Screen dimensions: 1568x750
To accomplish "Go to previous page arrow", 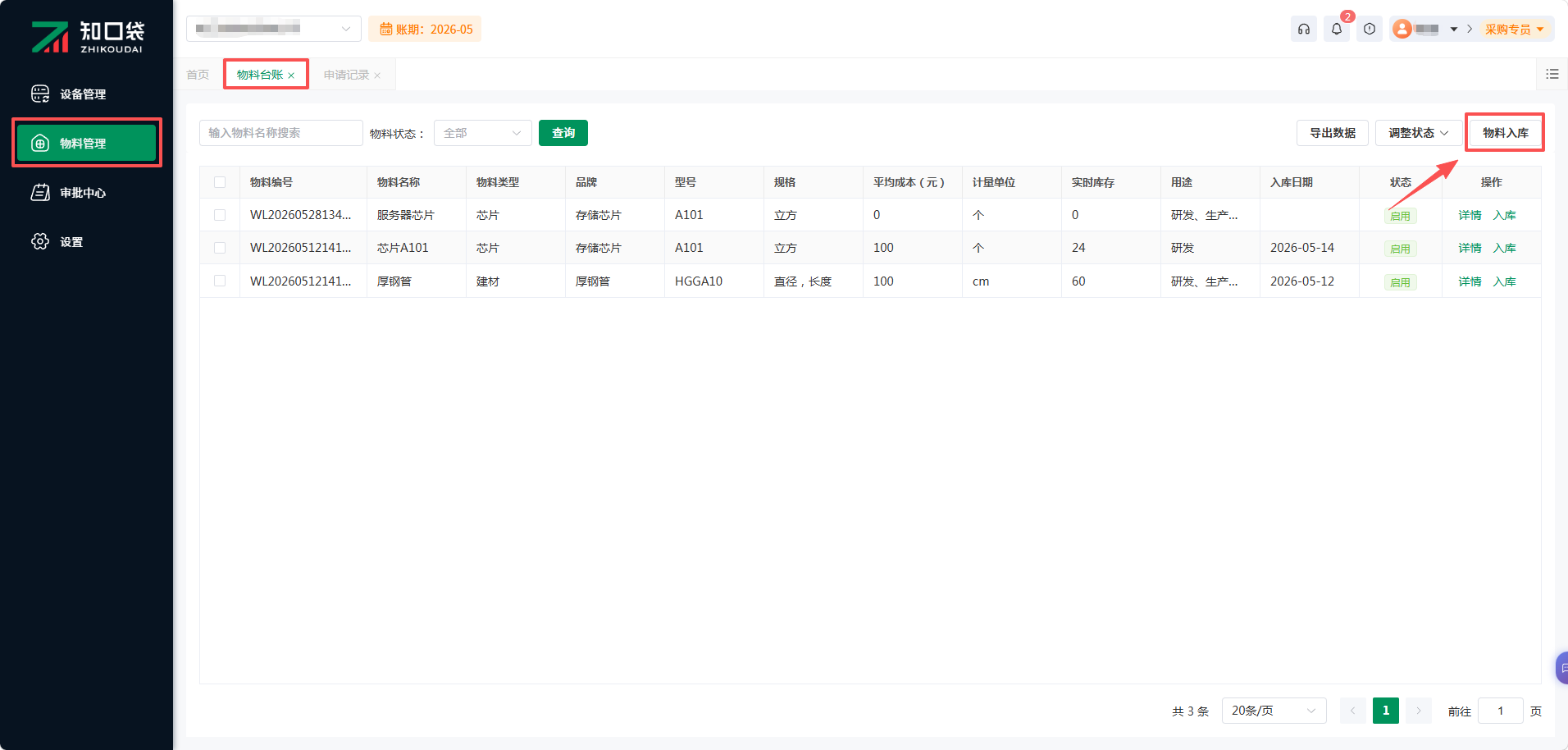I will [x=1353, y=711].
